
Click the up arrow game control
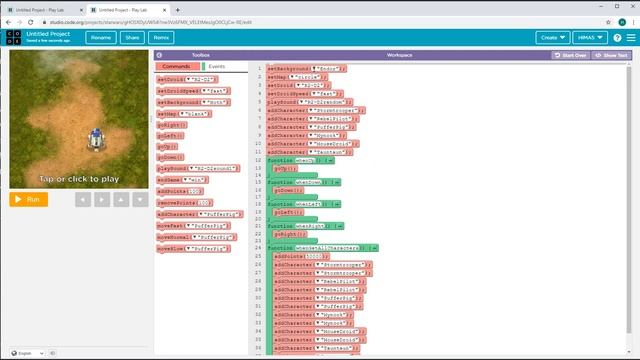(x=121, y=200)
